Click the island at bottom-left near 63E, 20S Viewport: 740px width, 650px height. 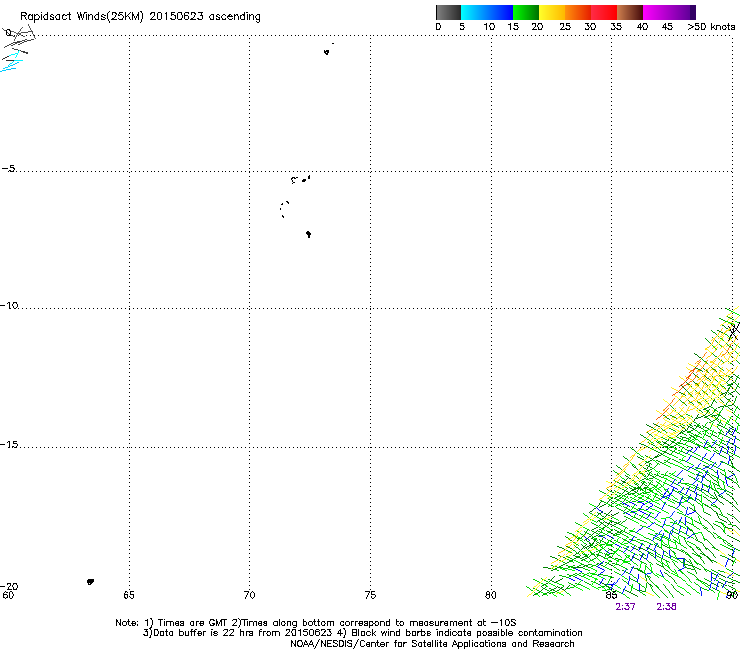point(90,582)
